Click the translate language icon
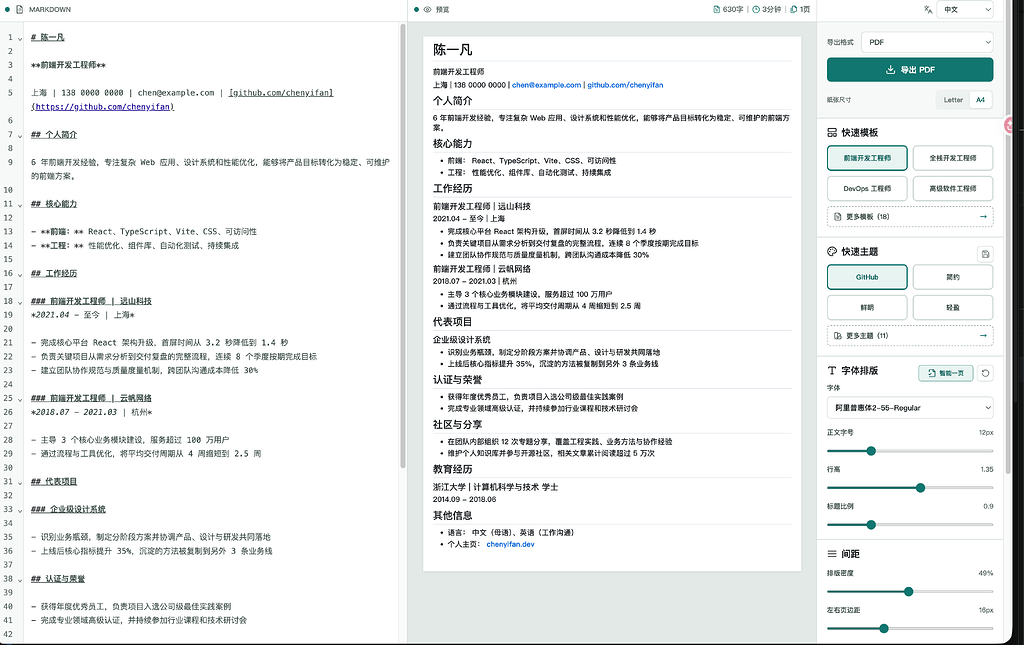 click(928, 10)
